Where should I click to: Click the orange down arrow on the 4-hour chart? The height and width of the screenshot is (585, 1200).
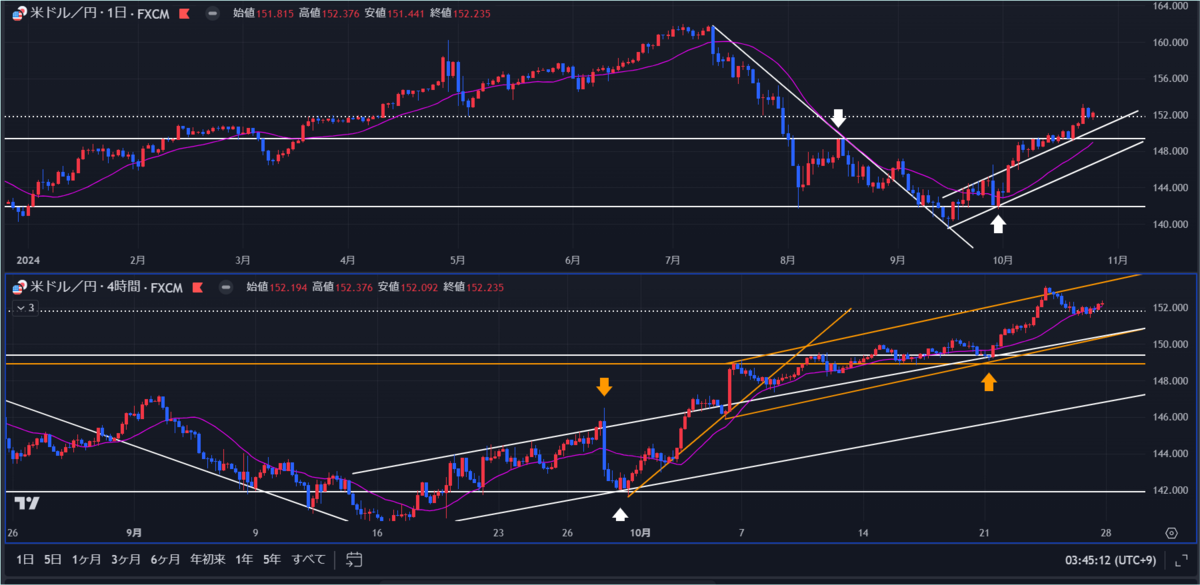coord(604,386)
